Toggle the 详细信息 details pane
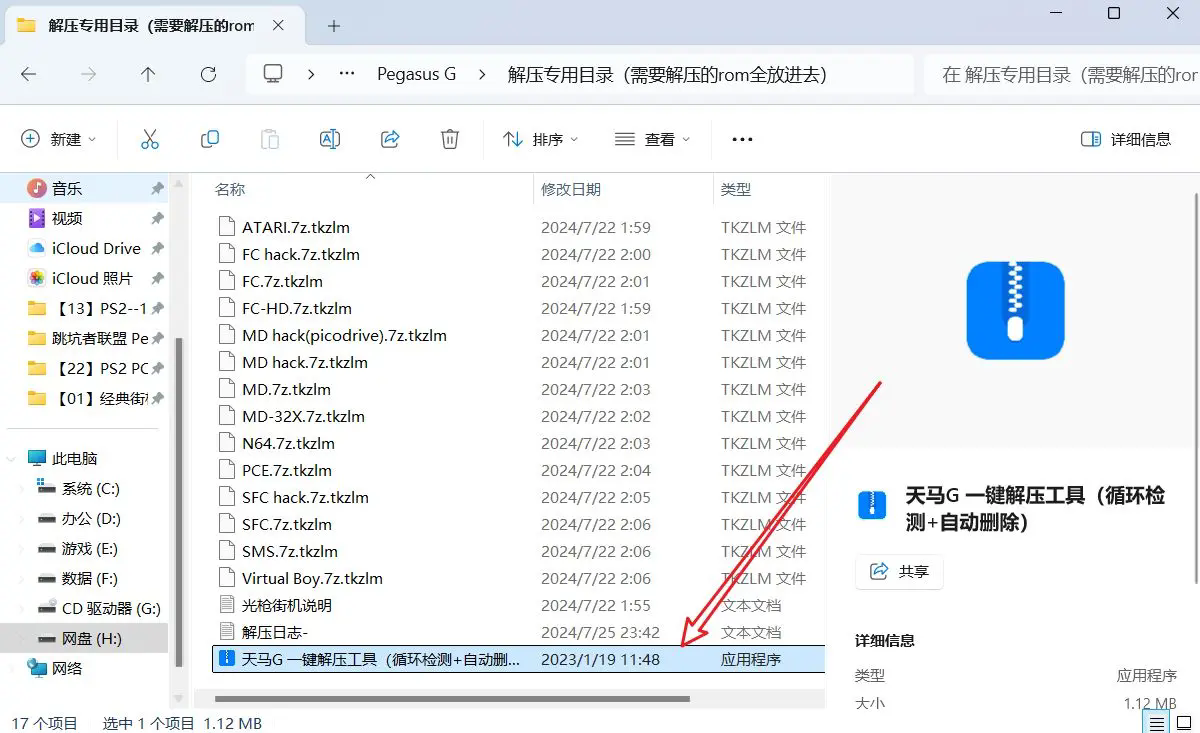Screen dimensions: 1200x733 click(x=1126, y=139)
